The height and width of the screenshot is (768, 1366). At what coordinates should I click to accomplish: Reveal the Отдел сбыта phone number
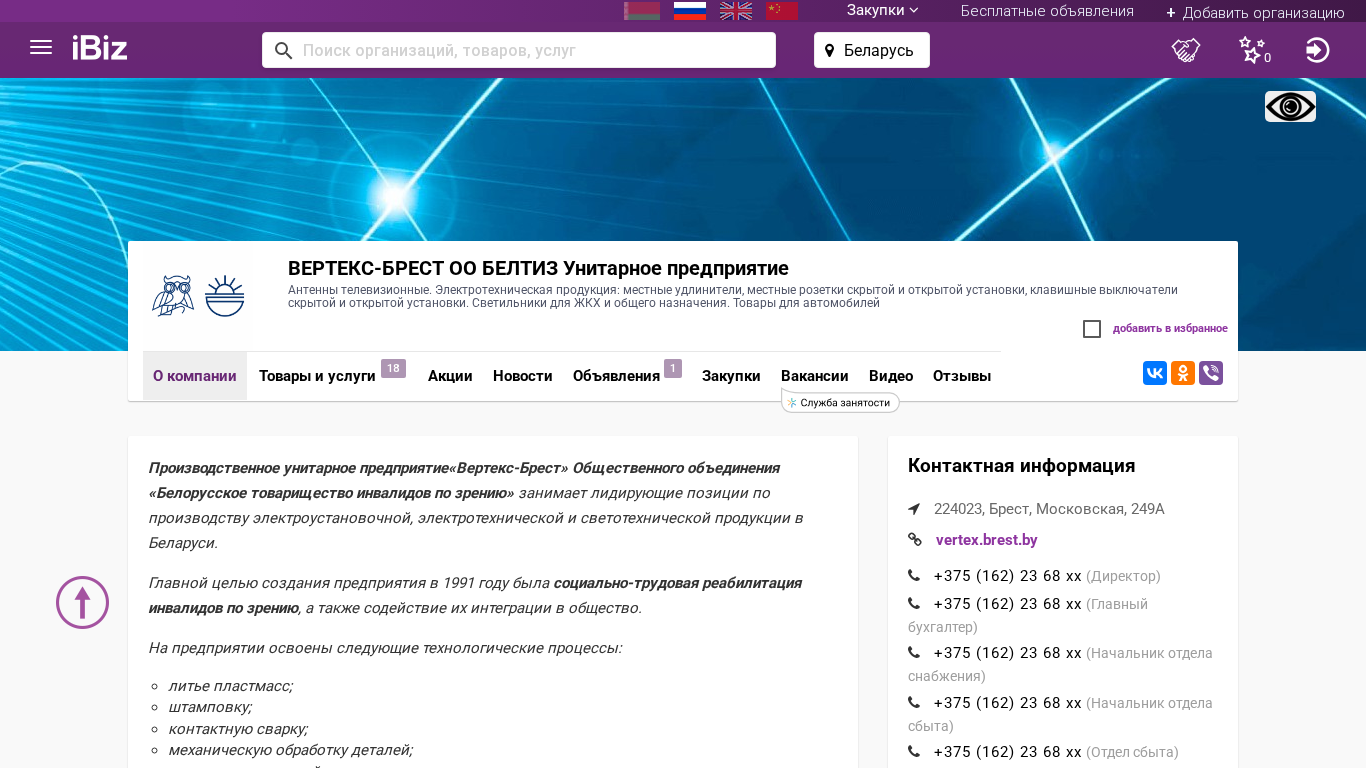pos(1008,752)
